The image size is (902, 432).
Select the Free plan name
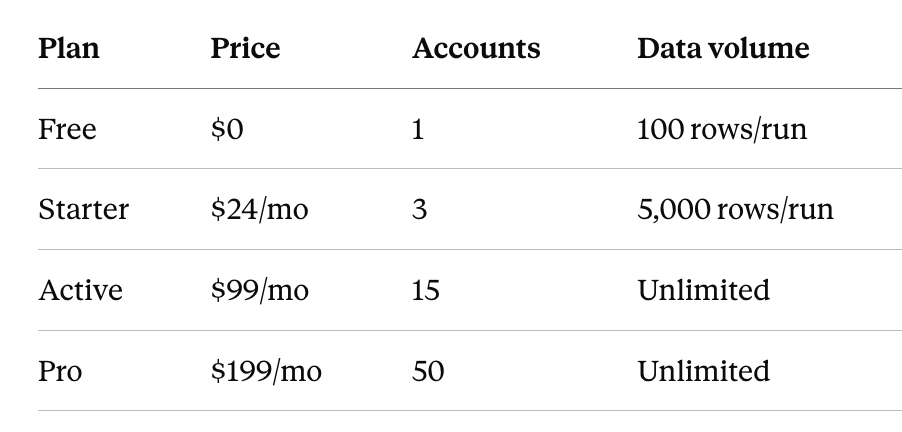click(67, 129)
